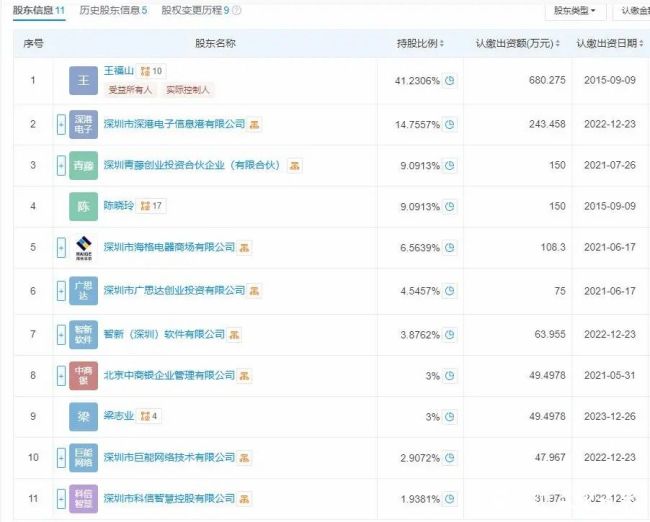The image size is (650, 522).
Task: Select date cell 2023-12-26
Action: [x=610, y=416]
